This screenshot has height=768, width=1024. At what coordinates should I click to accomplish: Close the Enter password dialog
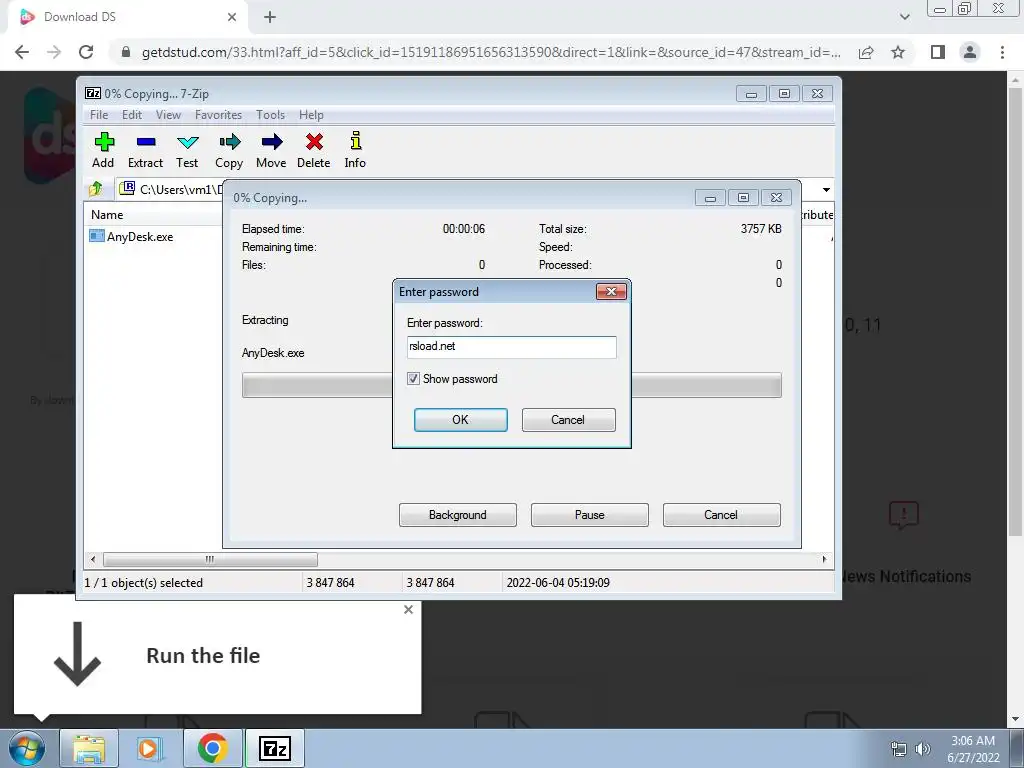coord(611,291)
